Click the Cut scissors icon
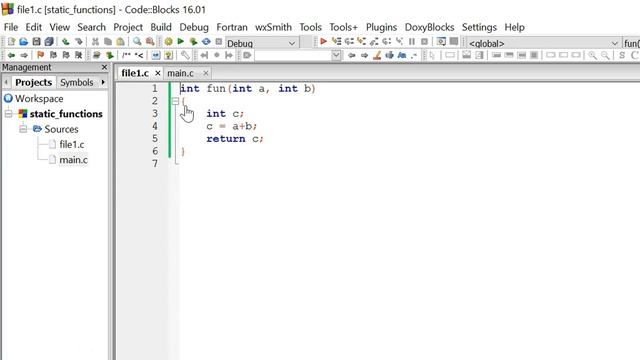Image resolution: width=640 pixels, height=360 pixels. coord(95,41)
